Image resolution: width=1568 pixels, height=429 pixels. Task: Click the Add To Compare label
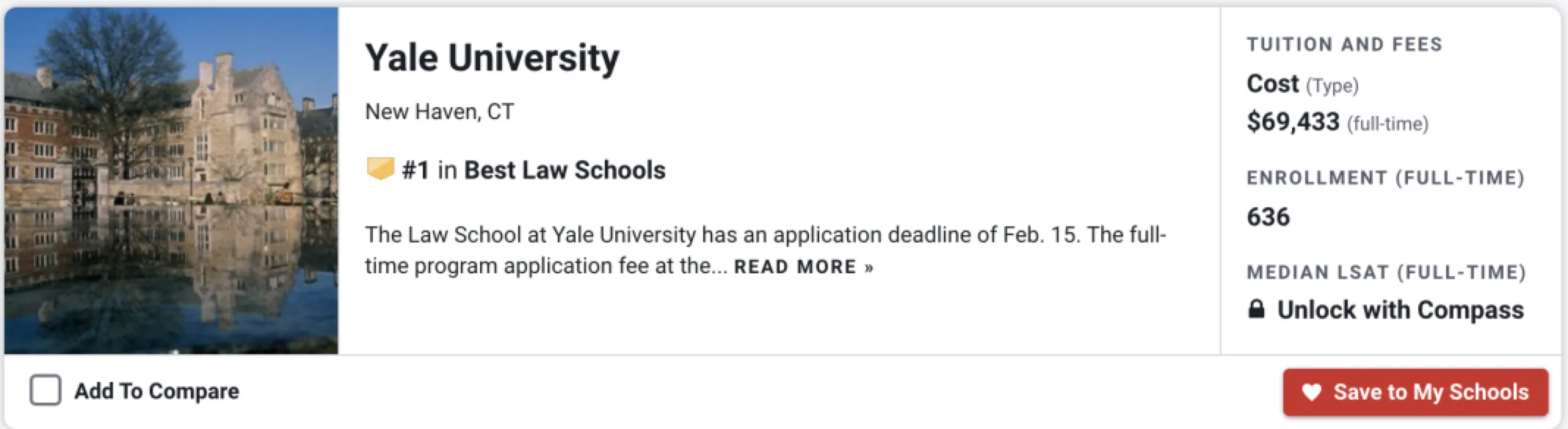[x=156, y=391]
